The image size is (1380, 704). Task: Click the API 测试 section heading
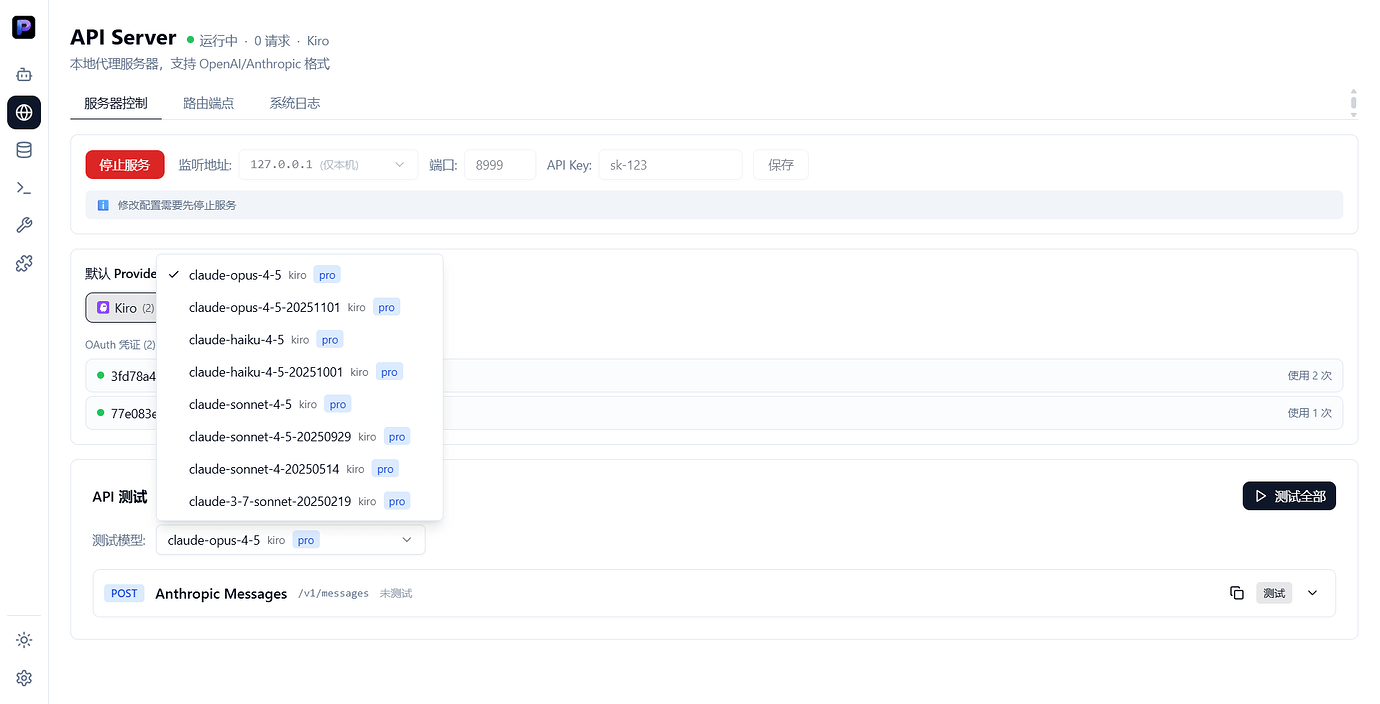(x=120, y=497)
